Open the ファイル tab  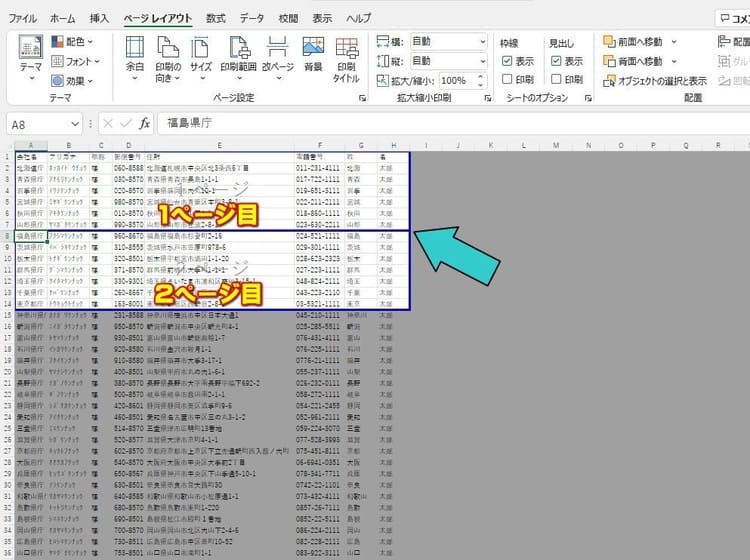coord(22,18)
